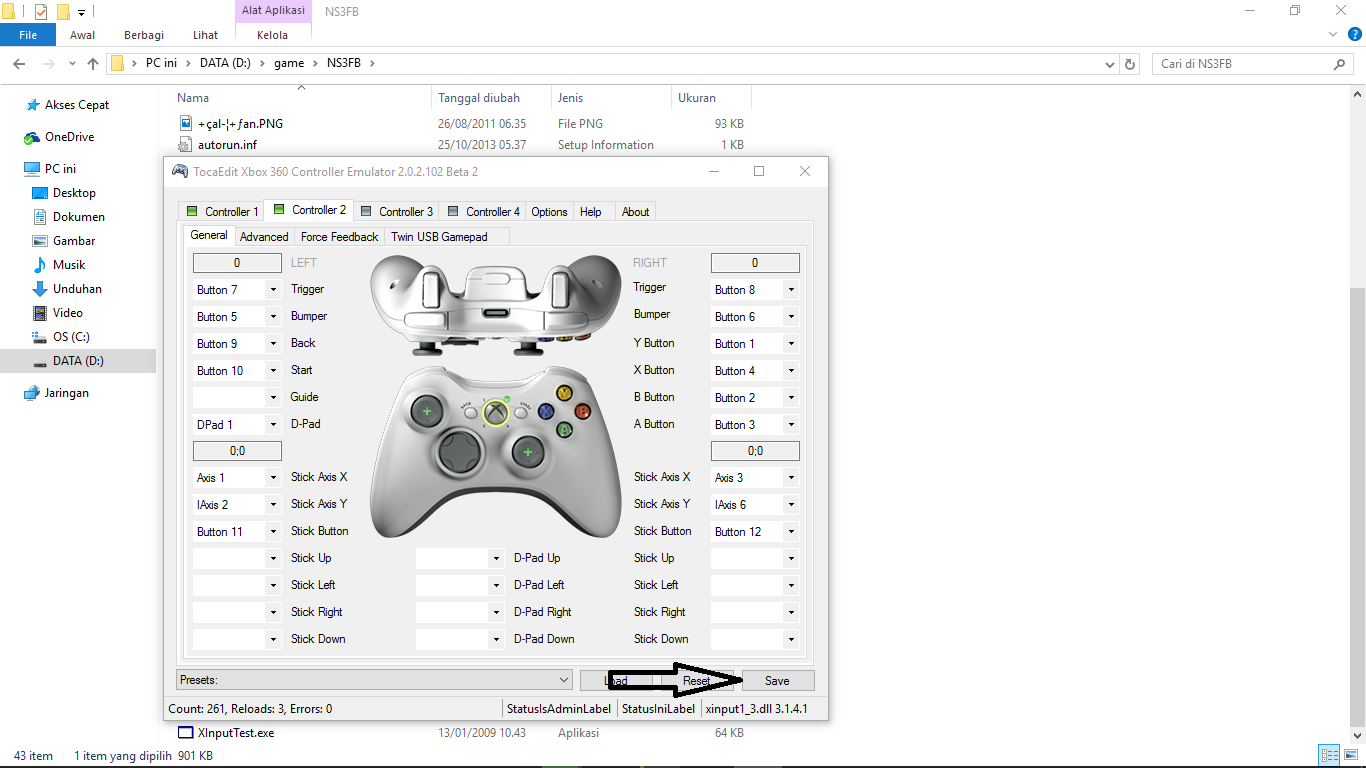Image resolution: width=1366 pixels, height=768 pixels.
Task: Open the Force Feedback sub-tab
Action: 339,237
